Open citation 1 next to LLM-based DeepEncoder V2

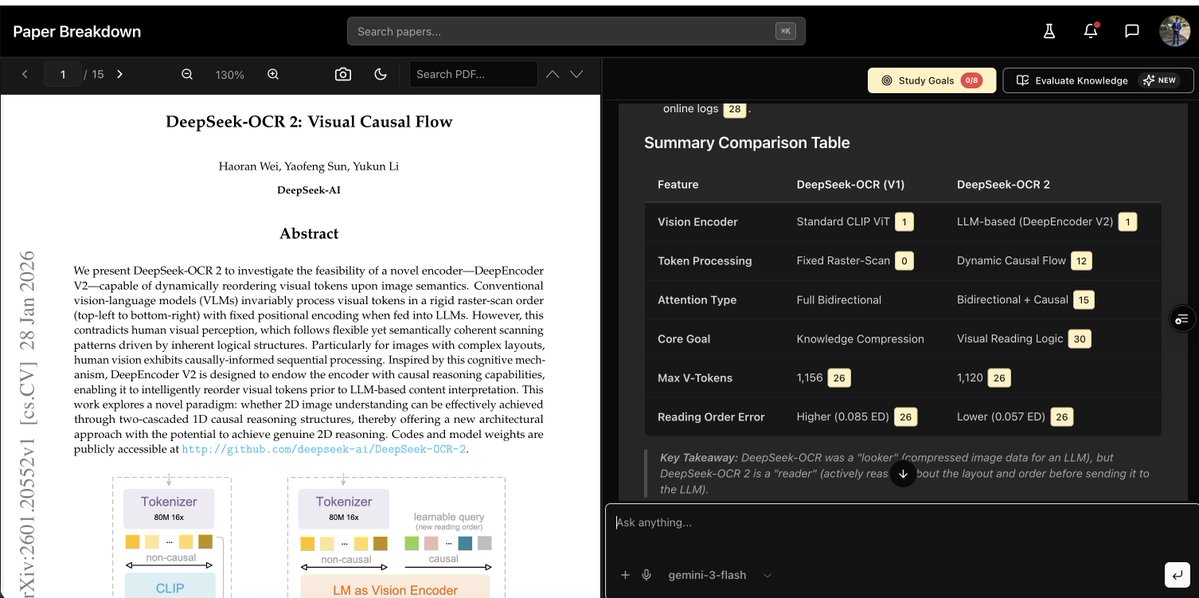tap(1127, 222)
